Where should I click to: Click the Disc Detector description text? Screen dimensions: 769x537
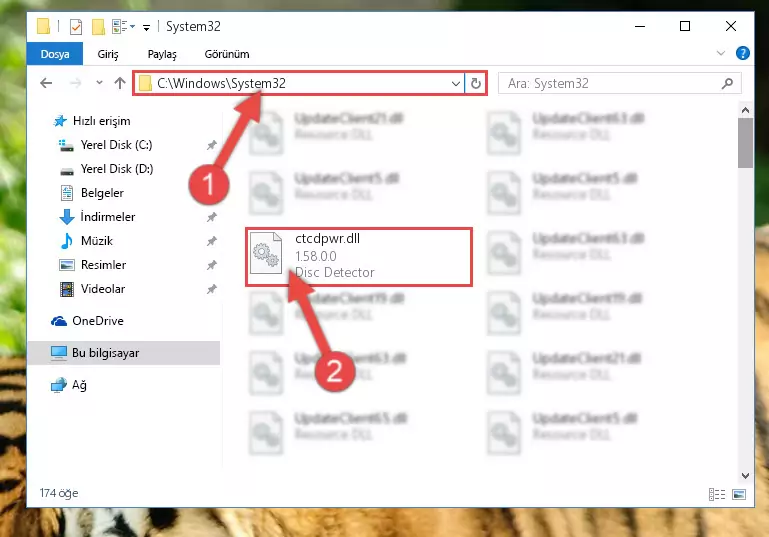[334, 272]
